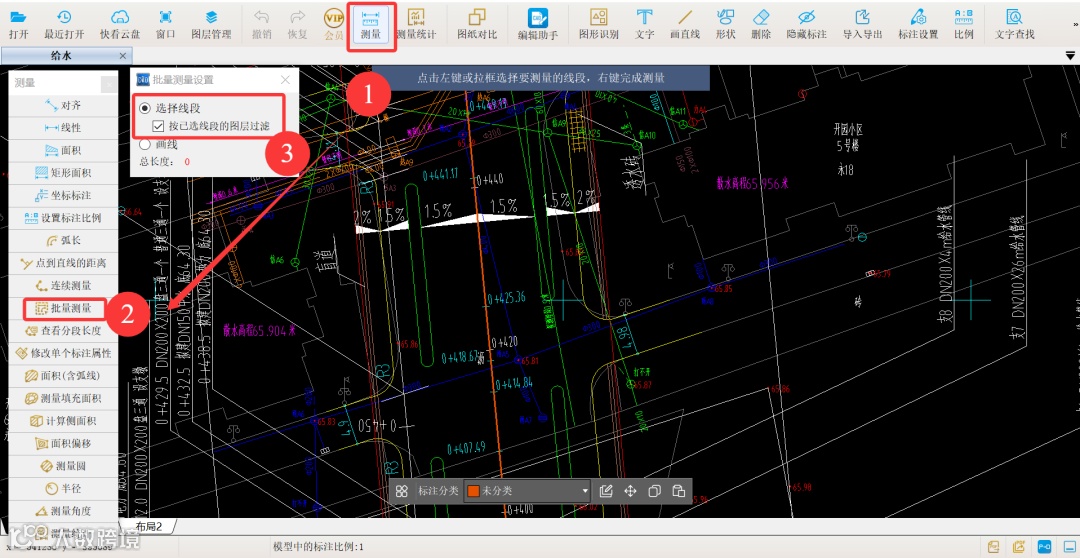The image size is (1080, 558).
Task: Select 面积偏移 area offset
Action: coord(63,444)
